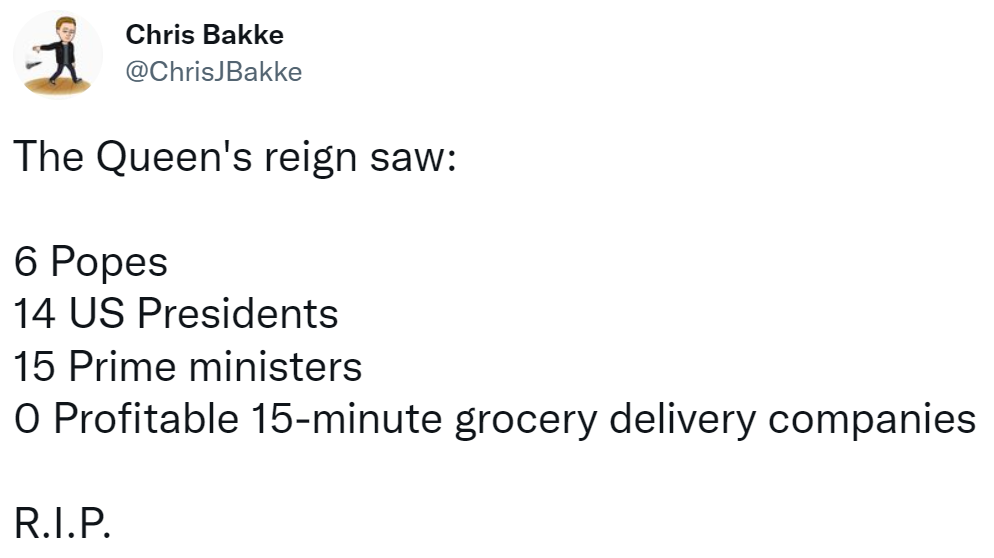Click the word "Popes"
The image size is (994, 558).
[109, 263]
